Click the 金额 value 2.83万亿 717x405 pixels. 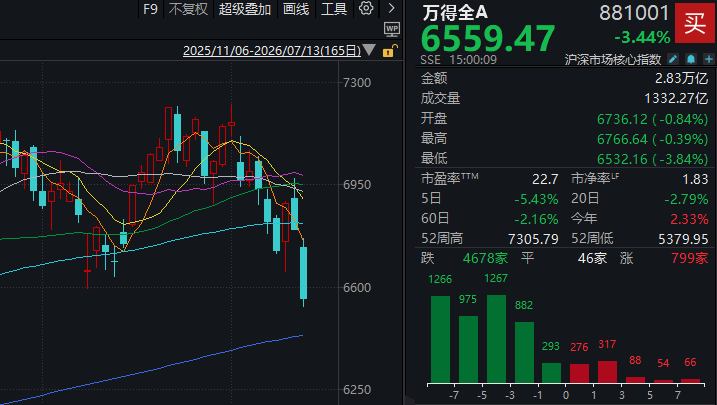tap(681, 78)
